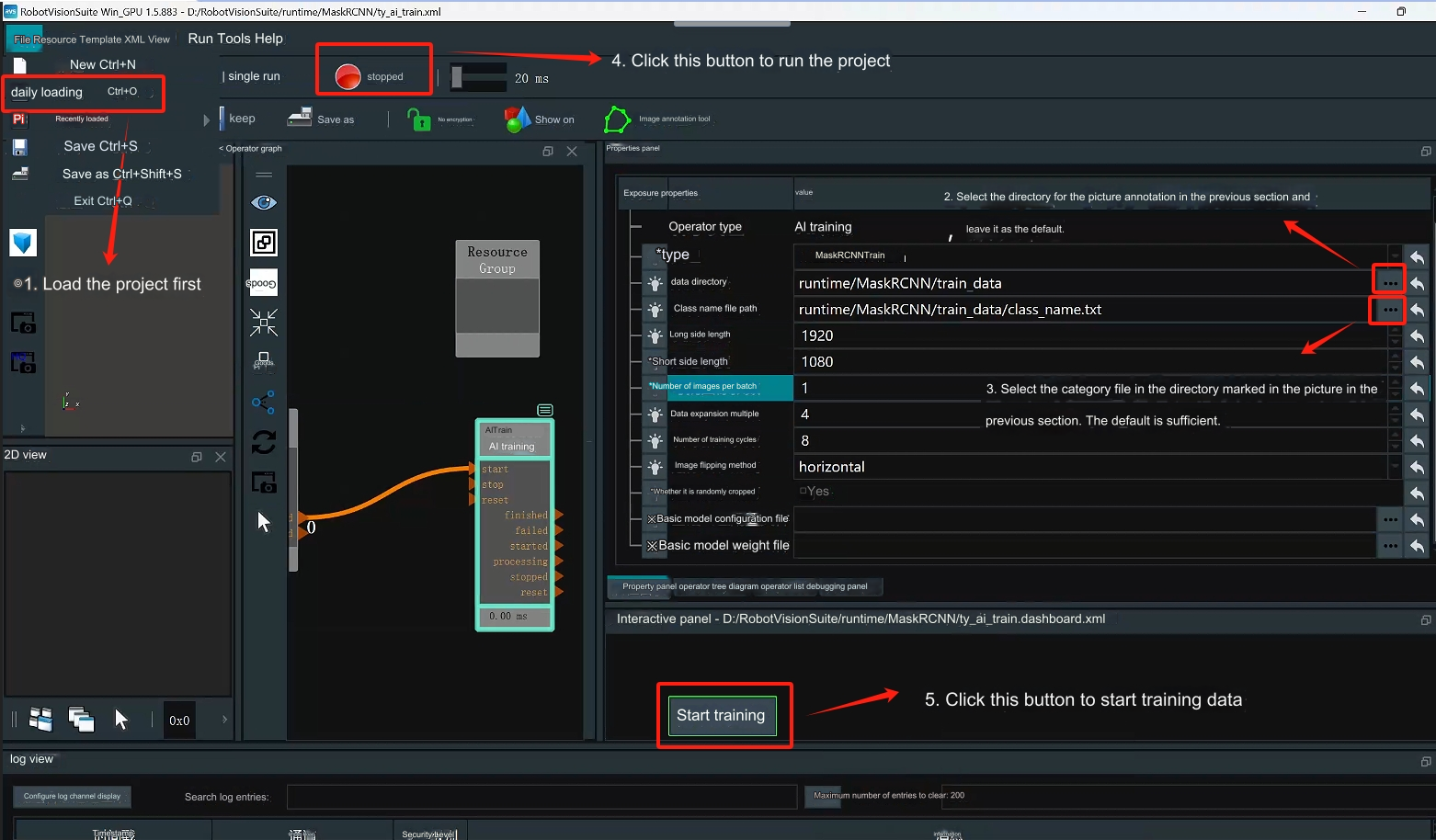Click the cascade windows icon in 2D view
Screen dimensions: 1436x840
tap(81, 719)
